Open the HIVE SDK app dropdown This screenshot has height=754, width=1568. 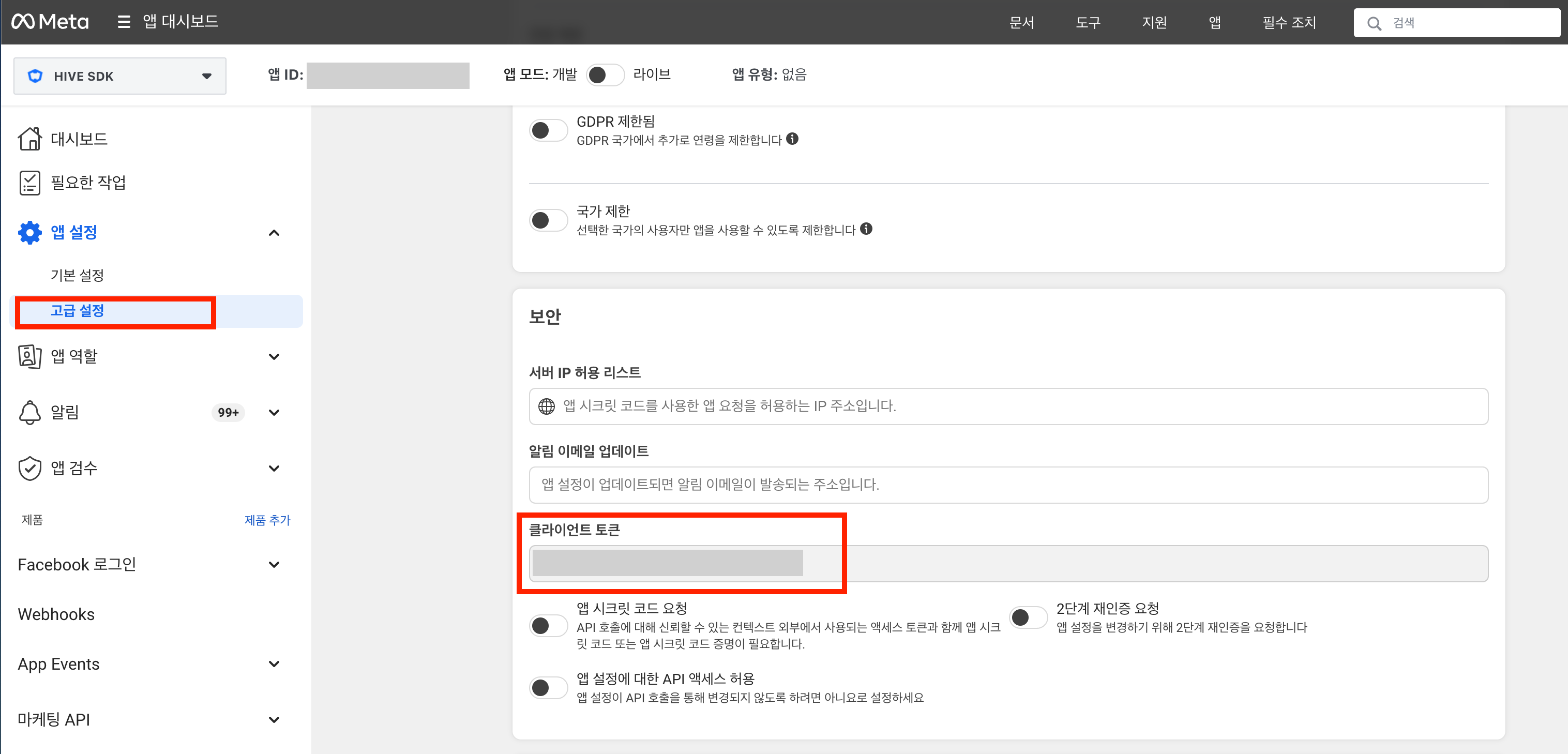[x=120, y=76]
